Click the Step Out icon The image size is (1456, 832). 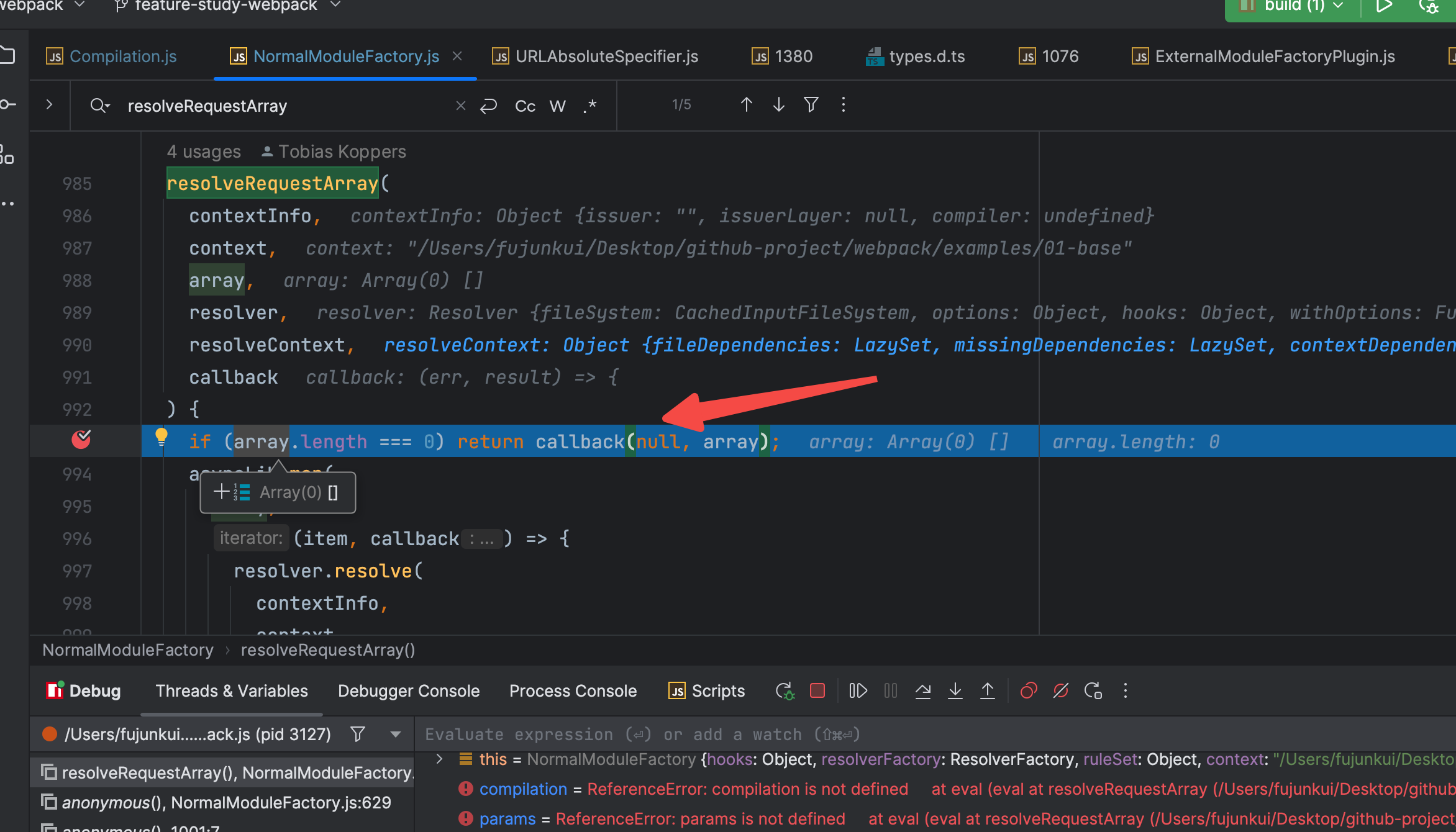987,691
